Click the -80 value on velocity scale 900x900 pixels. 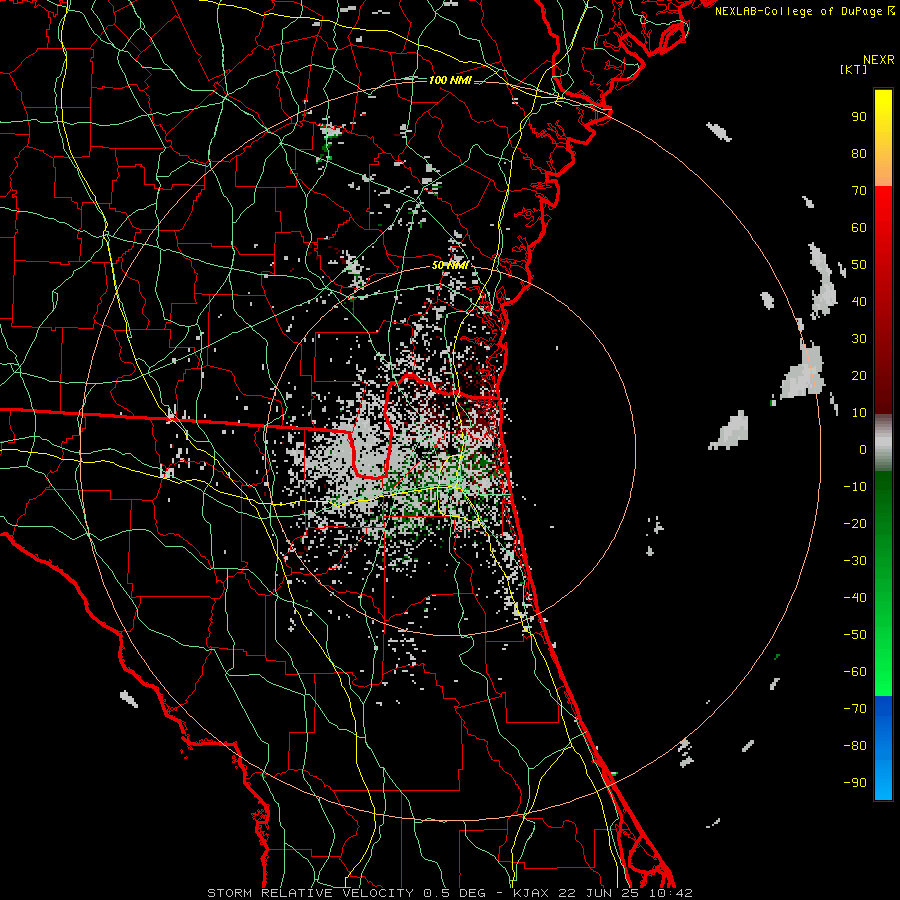pos(855,746)
